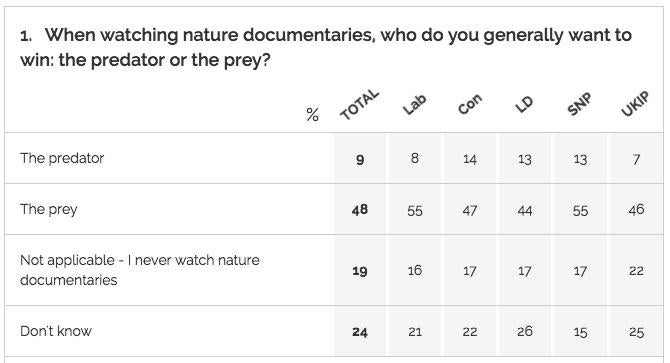Screen dimensions: 670x363
Task: Click the "Don't know" row label
Action: 56,331
